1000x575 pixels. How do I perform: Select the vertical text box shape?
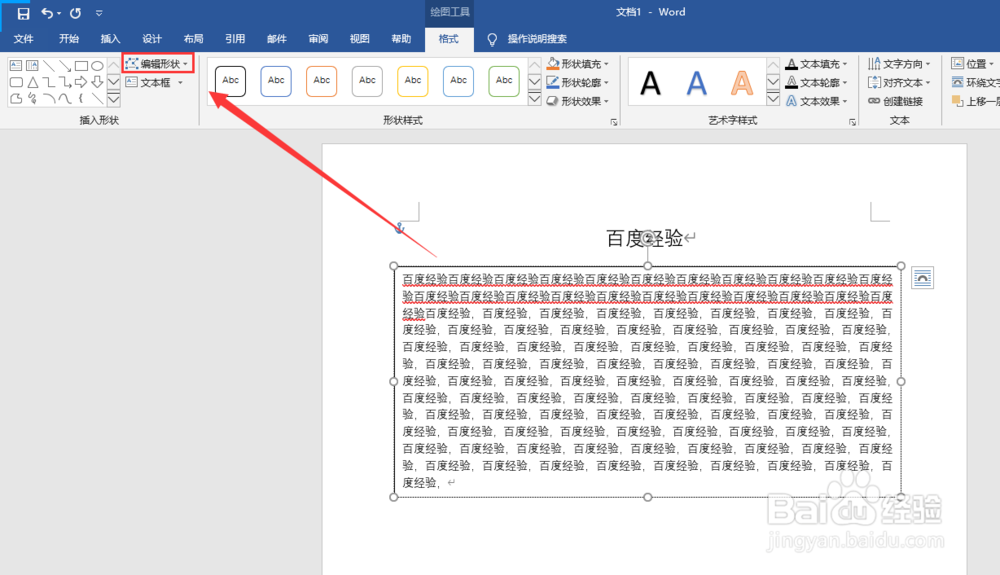pos(32,66)
